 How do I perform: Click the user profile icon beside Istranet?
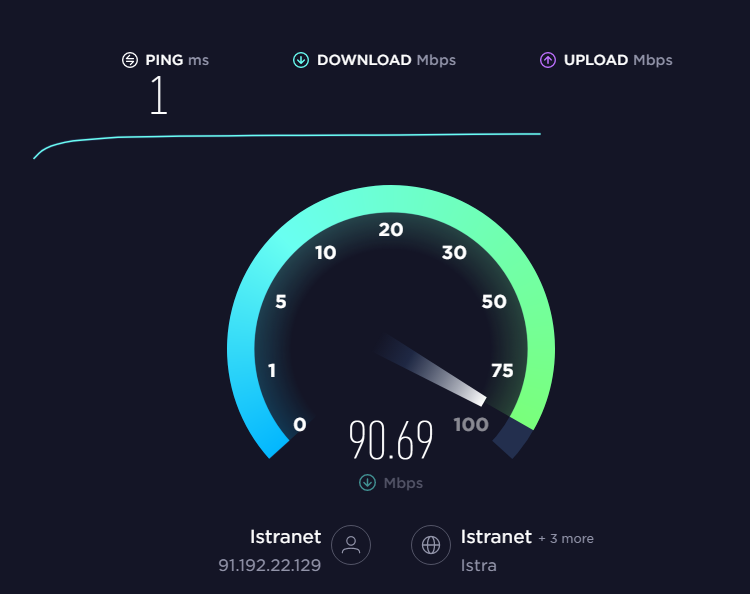click(x=351, y=545)
